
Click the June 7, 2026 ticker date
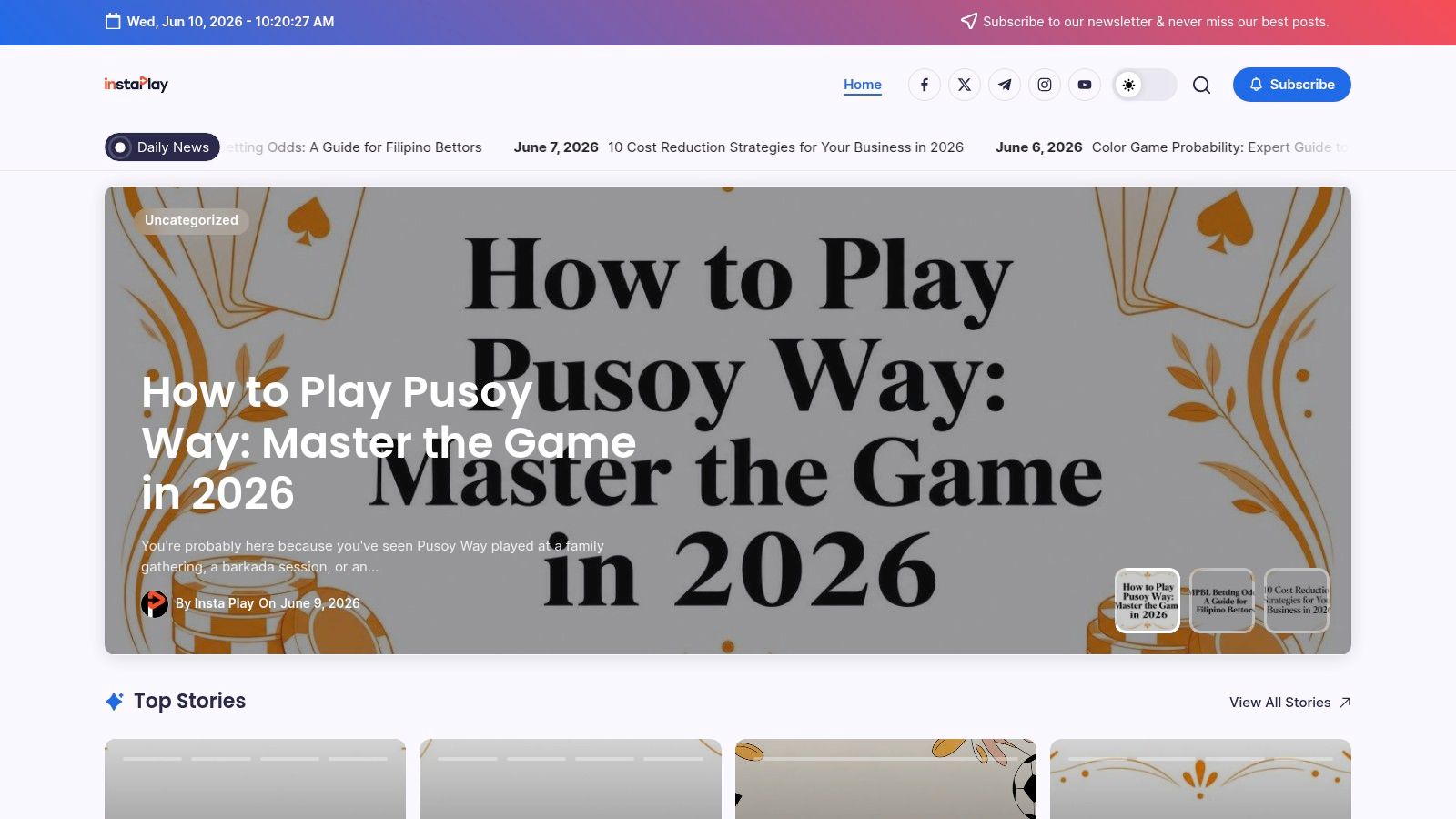(x=556, y=147)
